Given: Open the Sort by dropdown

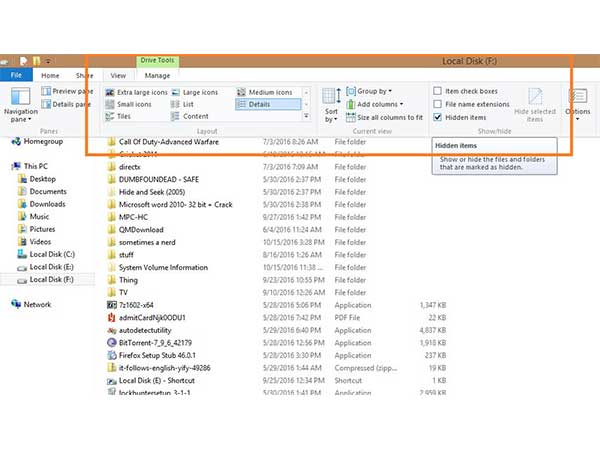Looking at the screenshot, I should coord(330,105).
